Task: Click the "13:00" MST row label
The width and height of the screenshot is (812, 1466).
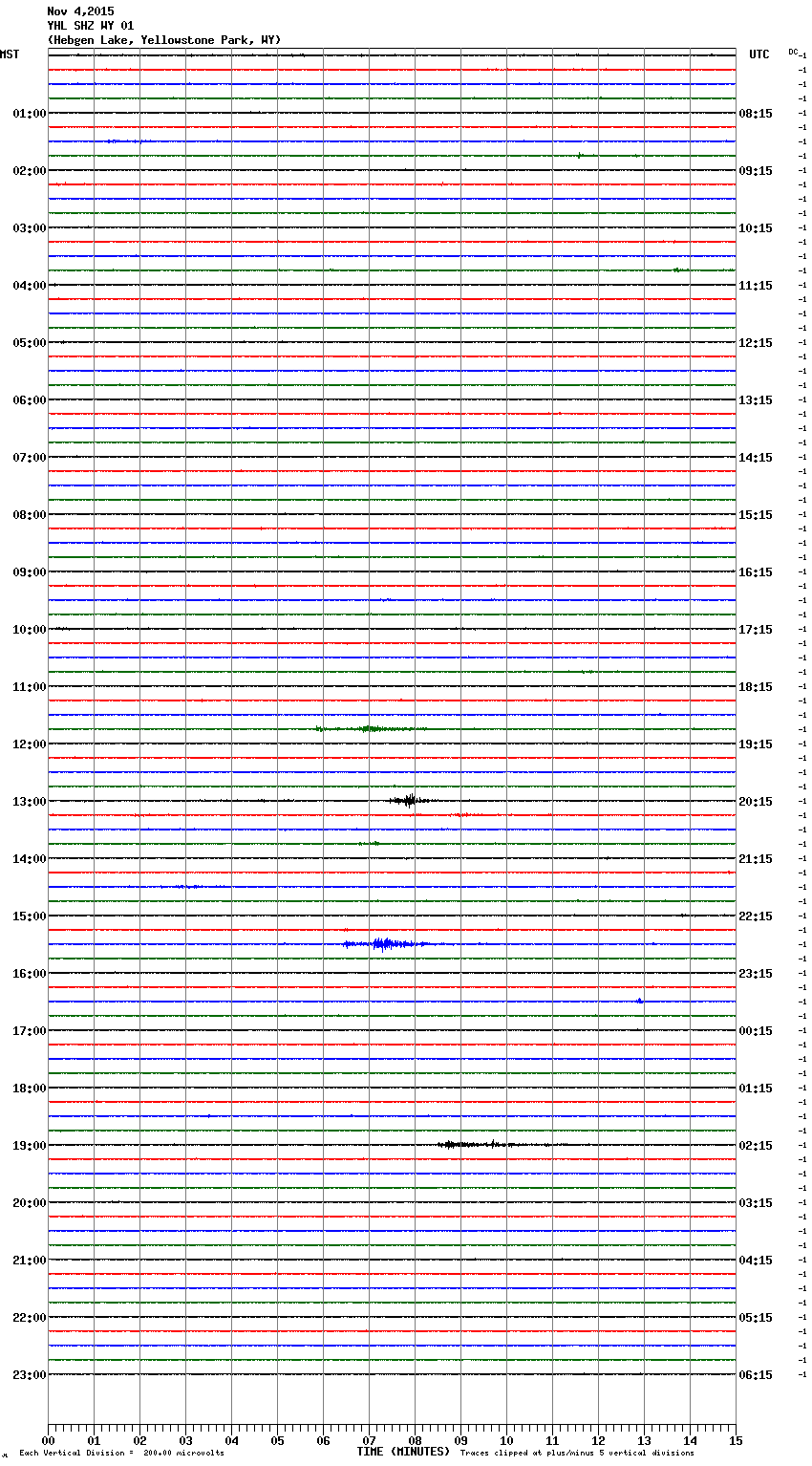Action: [x=30, y=802]
